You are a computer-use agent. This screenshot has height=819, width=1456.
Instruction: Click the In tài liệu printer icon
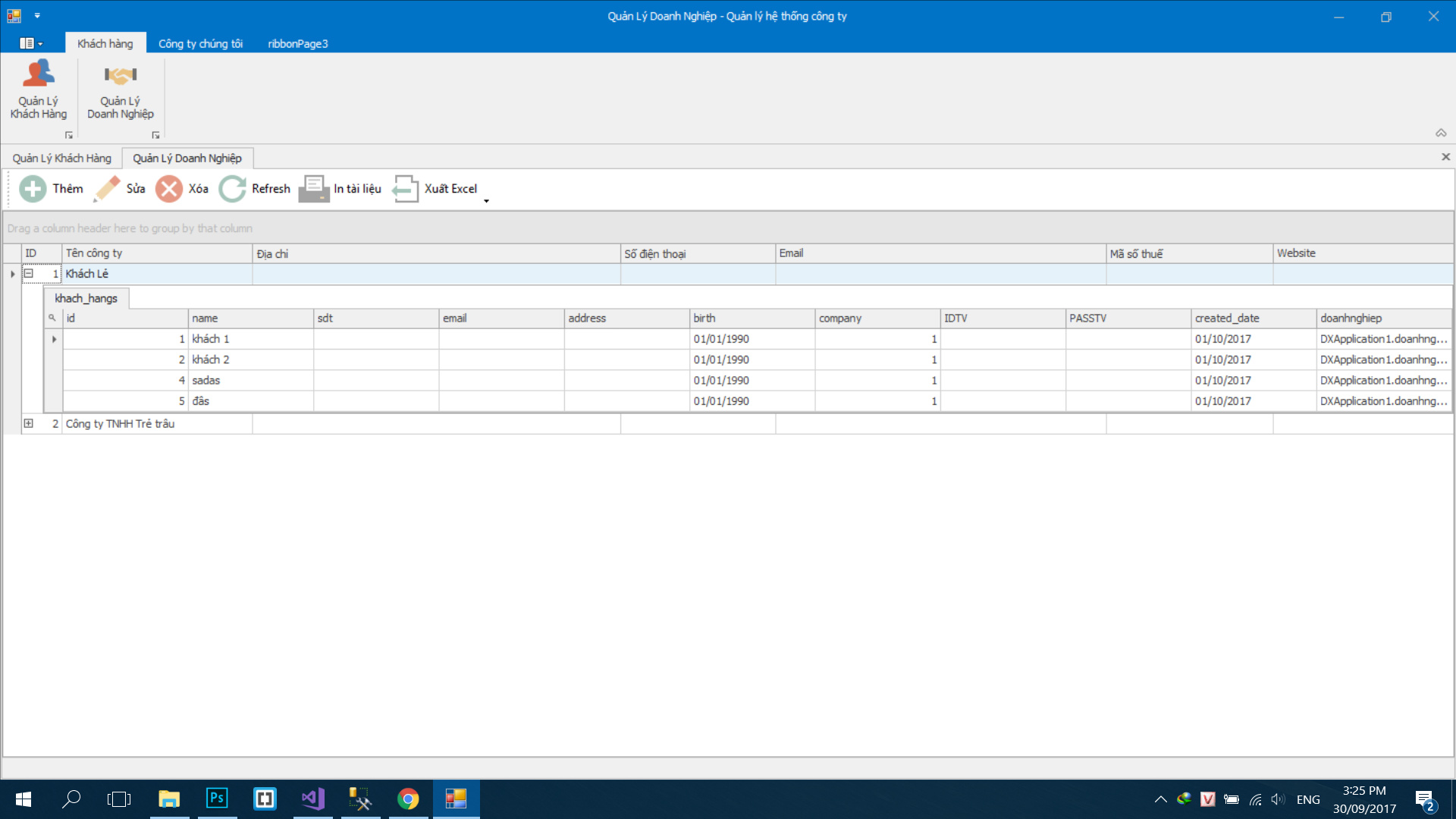(x=313, y=189)
